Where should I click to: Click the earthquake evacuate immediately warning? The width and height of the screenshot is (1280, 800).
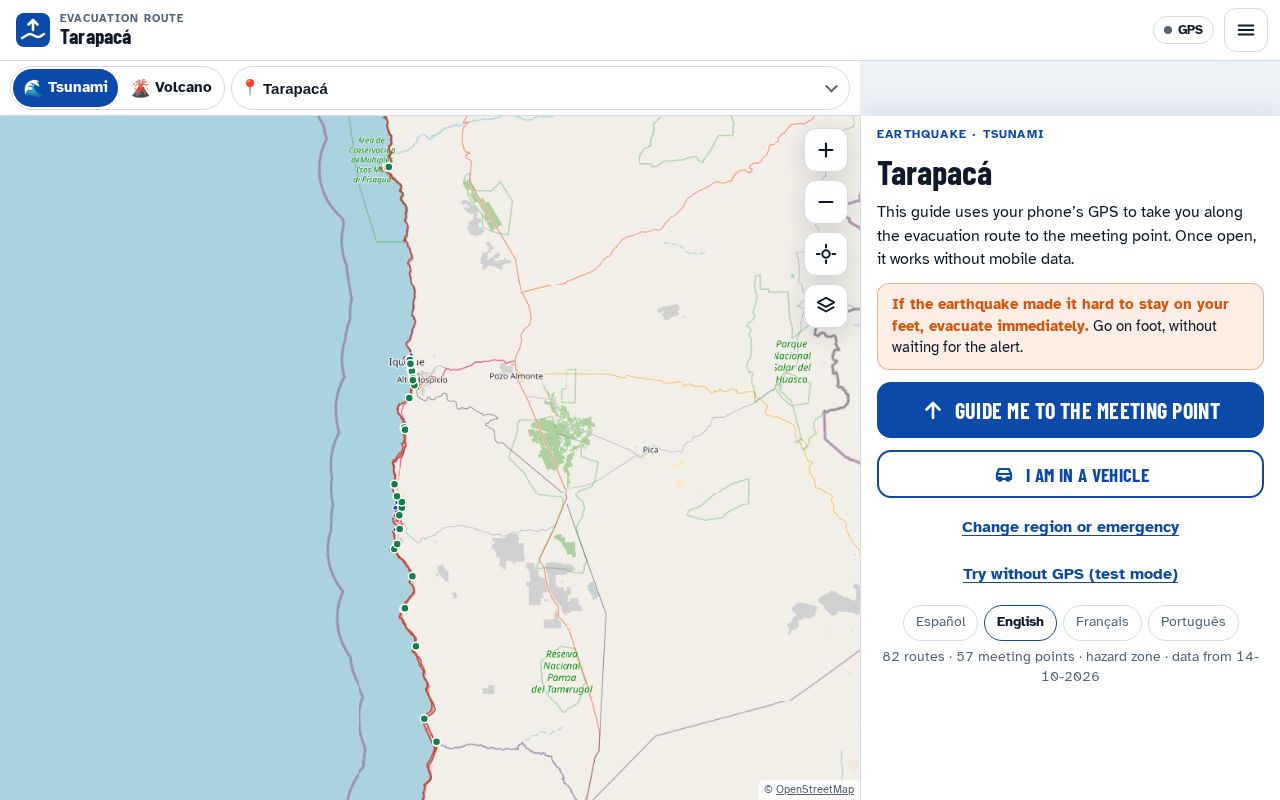click(x=1070, y=326)
